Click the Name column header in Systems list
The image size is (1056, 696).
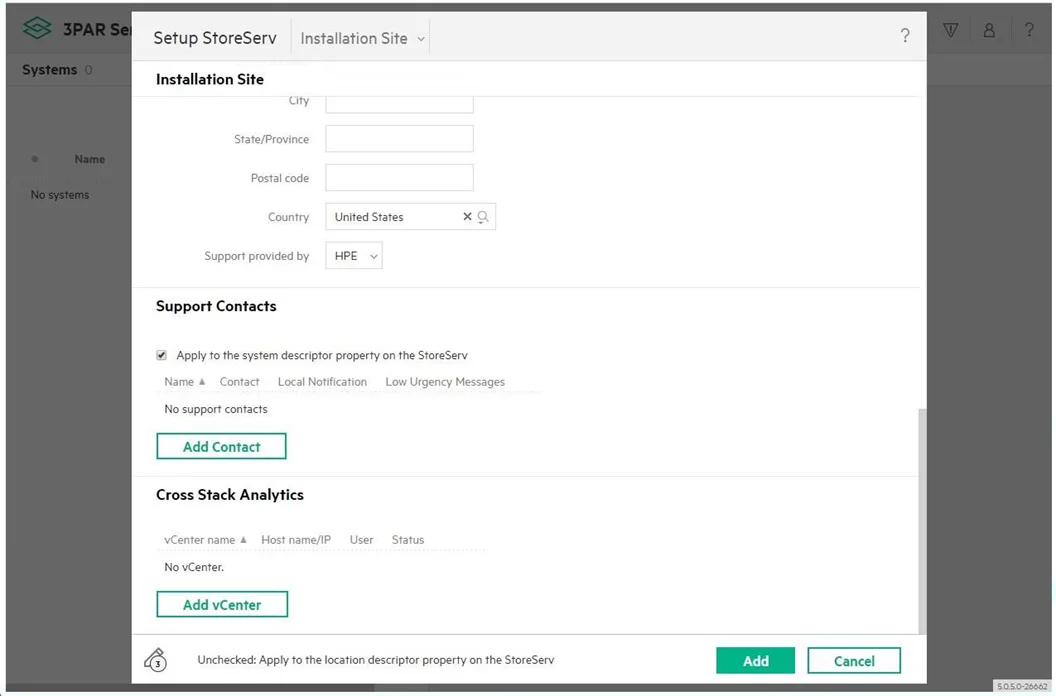(90, 159)
